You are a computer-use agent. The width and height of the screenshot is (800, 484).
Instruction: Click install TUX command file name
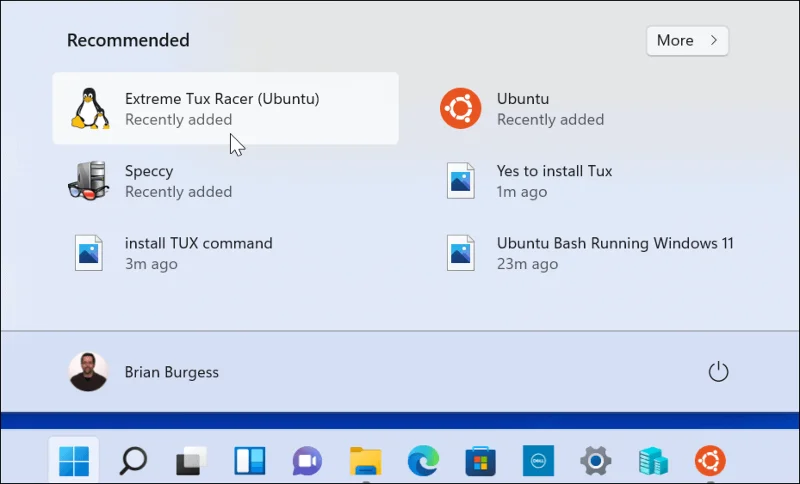[x=198, y=243]
